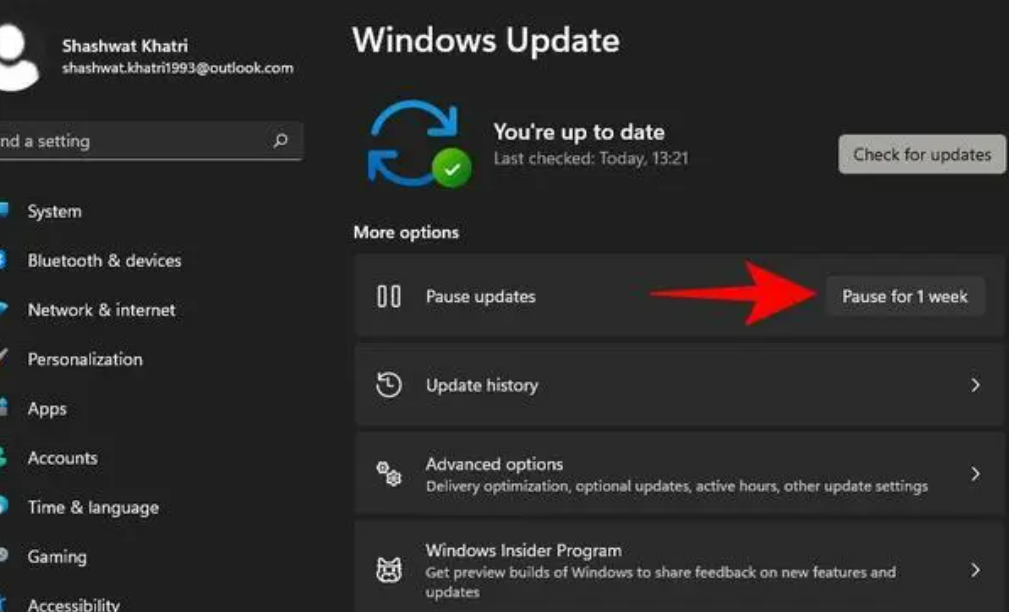Expand Update history with its chevron
Viewport: 1009px width, 612px height.
point(976,385)
